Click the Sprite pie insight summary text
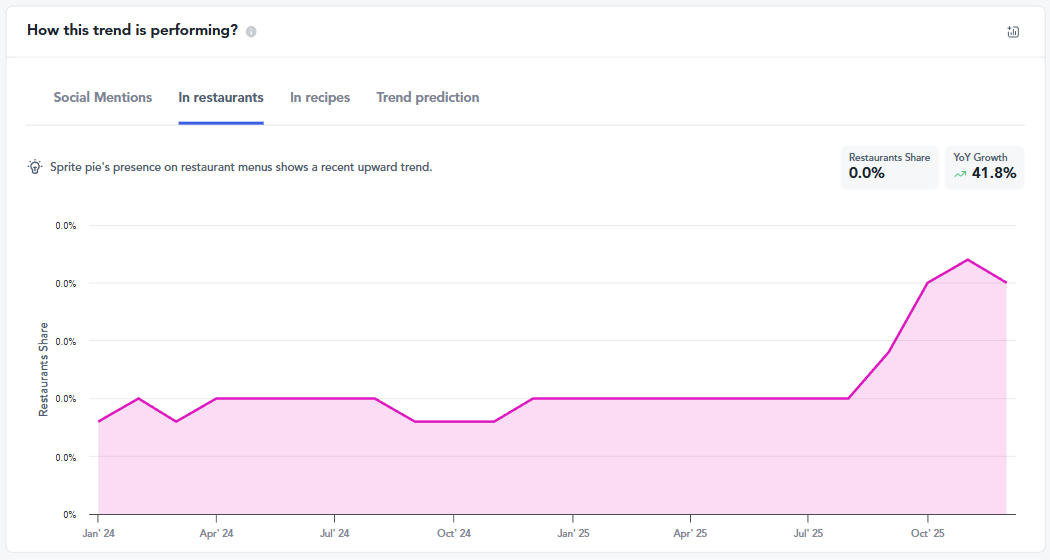 (x=241, y=167)
